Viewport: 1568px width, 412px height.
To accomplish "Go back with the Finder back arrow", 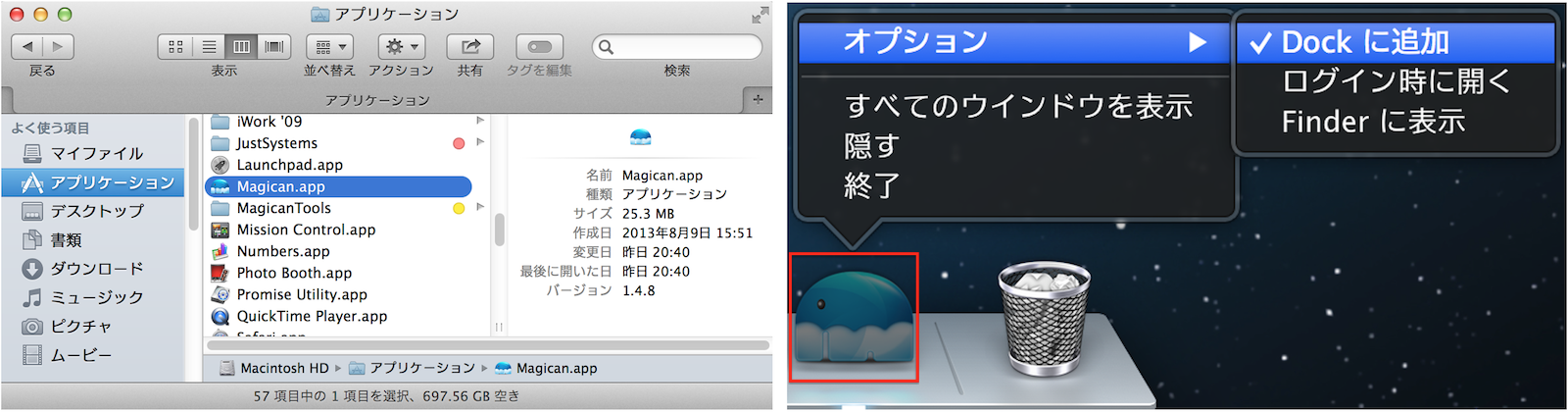I will point(27,46).
